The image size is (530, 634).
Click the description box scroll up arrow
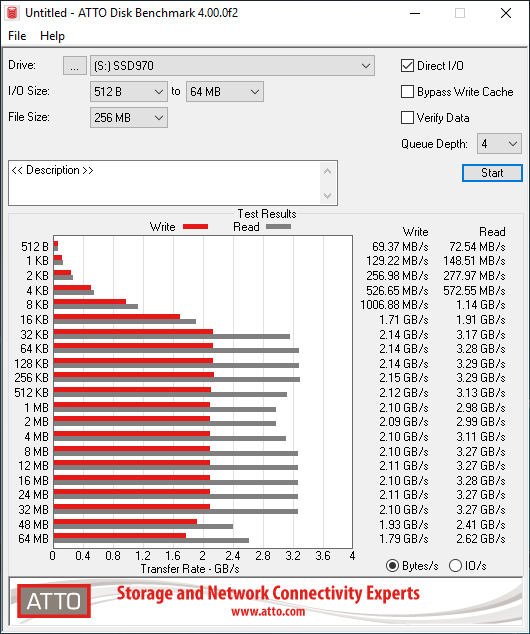[328, 171]
